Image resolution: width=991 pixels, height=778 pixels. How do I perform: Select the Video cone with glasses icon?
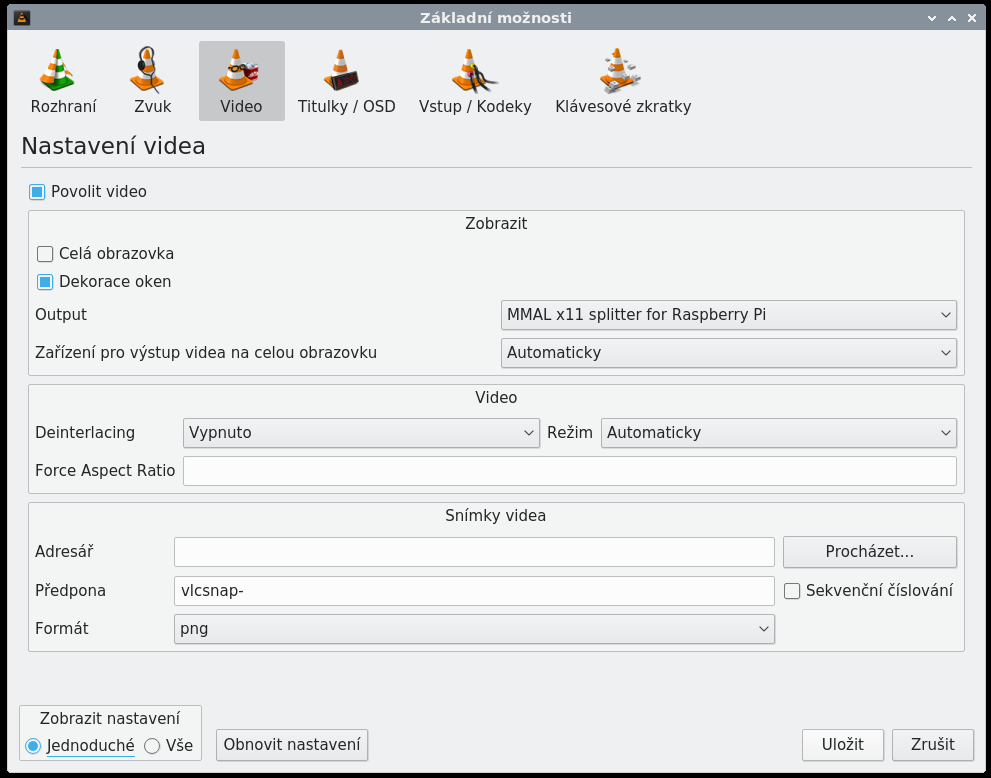click(x=239, y=70)
